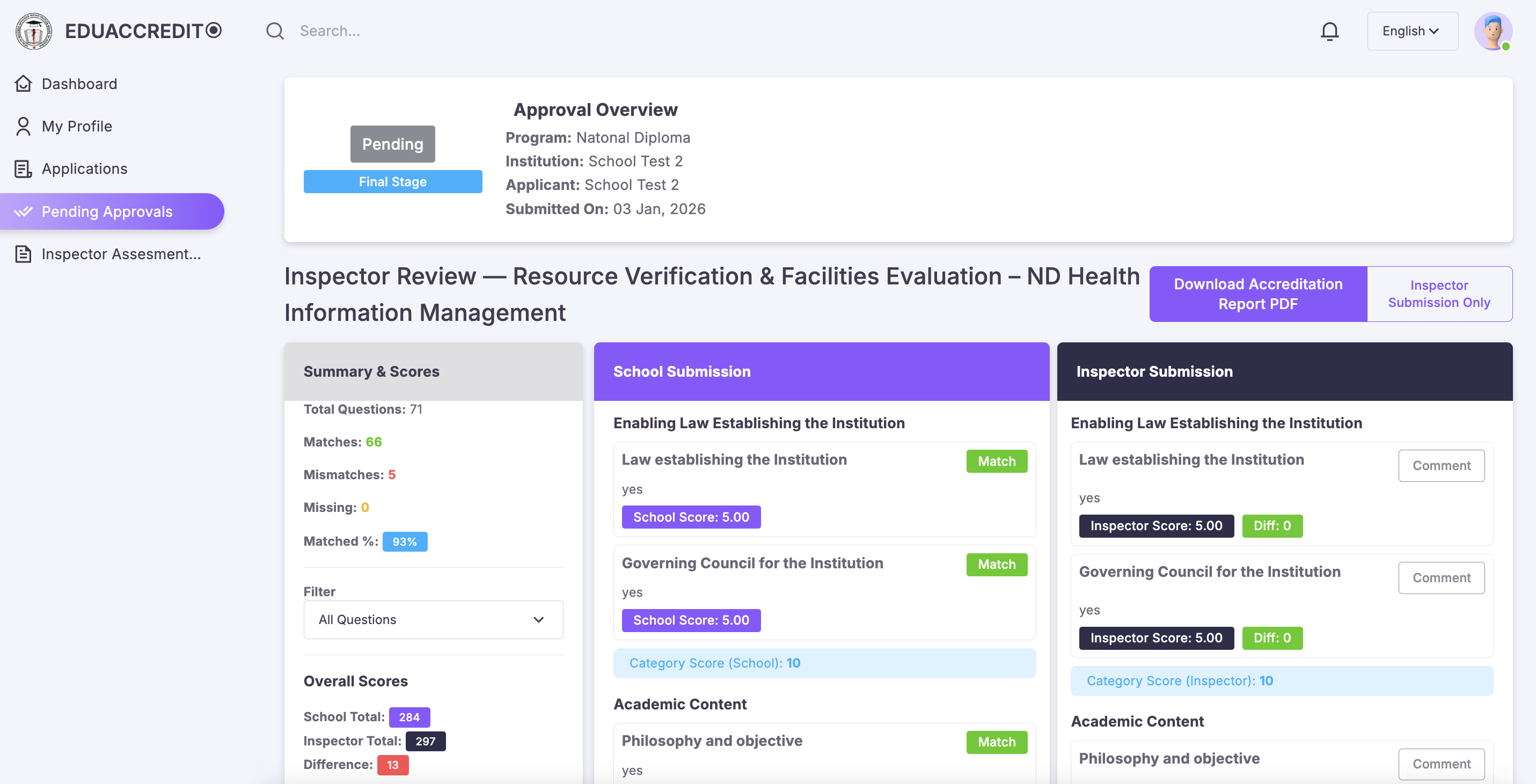This screenshot has height=784, width=1536.
Task: Click the Applications list icon
Action: (x=23, y=168)
